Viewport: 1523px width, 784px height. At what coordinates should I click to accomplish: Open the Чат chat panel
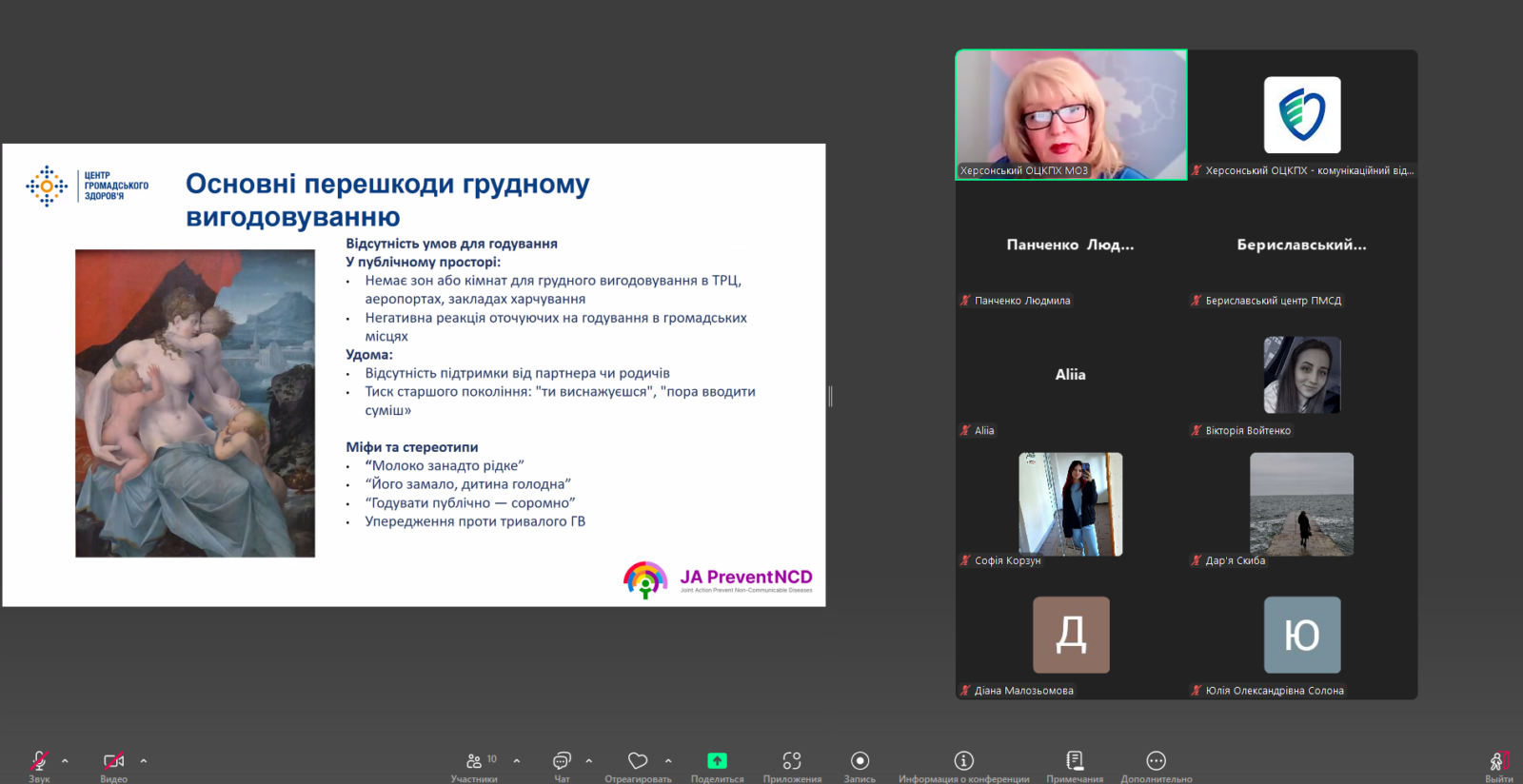pyautogui.click(x=562, y=761)
